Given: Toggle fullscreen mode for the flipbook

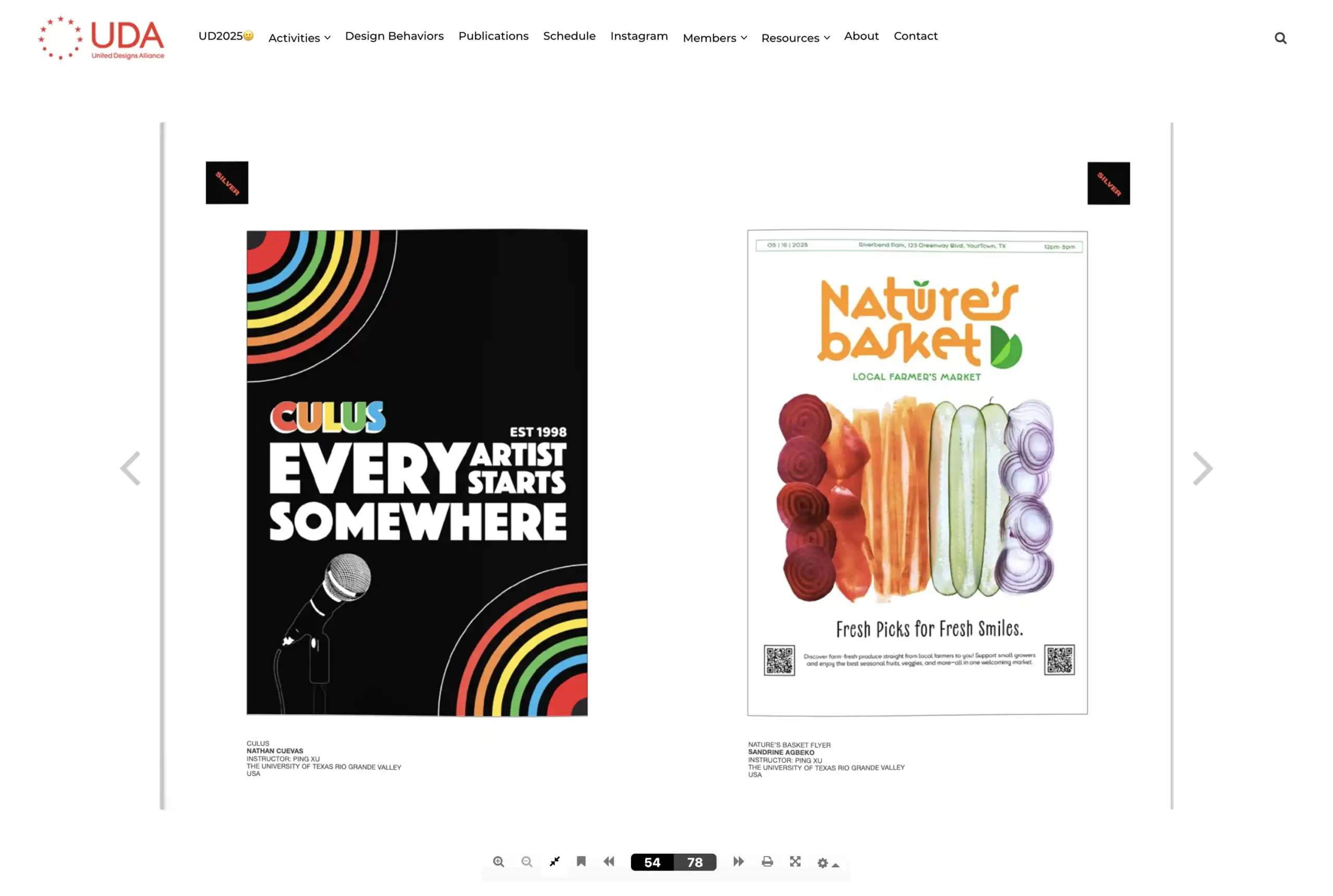Looking at the screenshot, I should click(795, 862).
